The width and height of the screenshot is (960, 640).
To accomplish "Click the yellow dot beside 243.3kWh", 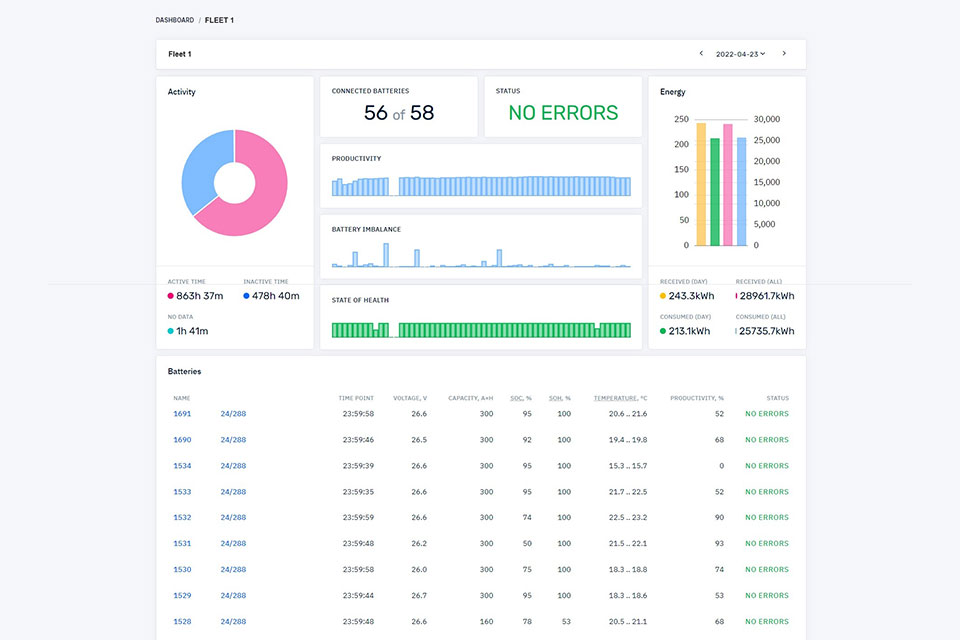I will pyautogui.click(x=662, y=296).
